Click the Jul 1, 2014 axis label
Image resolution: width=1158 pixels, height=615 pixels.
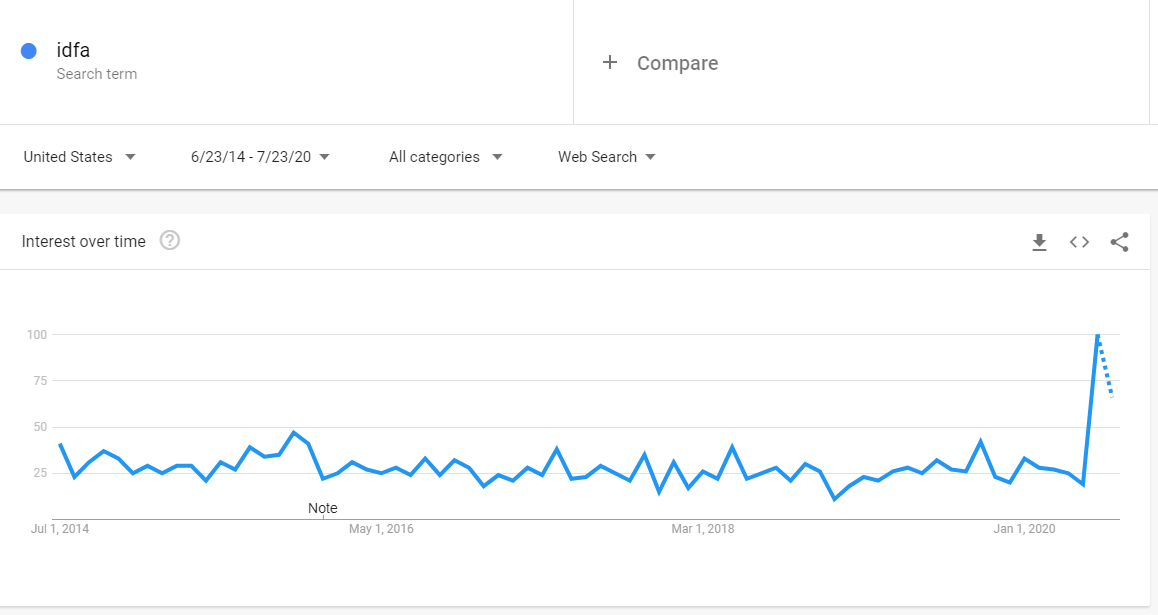(59, 529)
